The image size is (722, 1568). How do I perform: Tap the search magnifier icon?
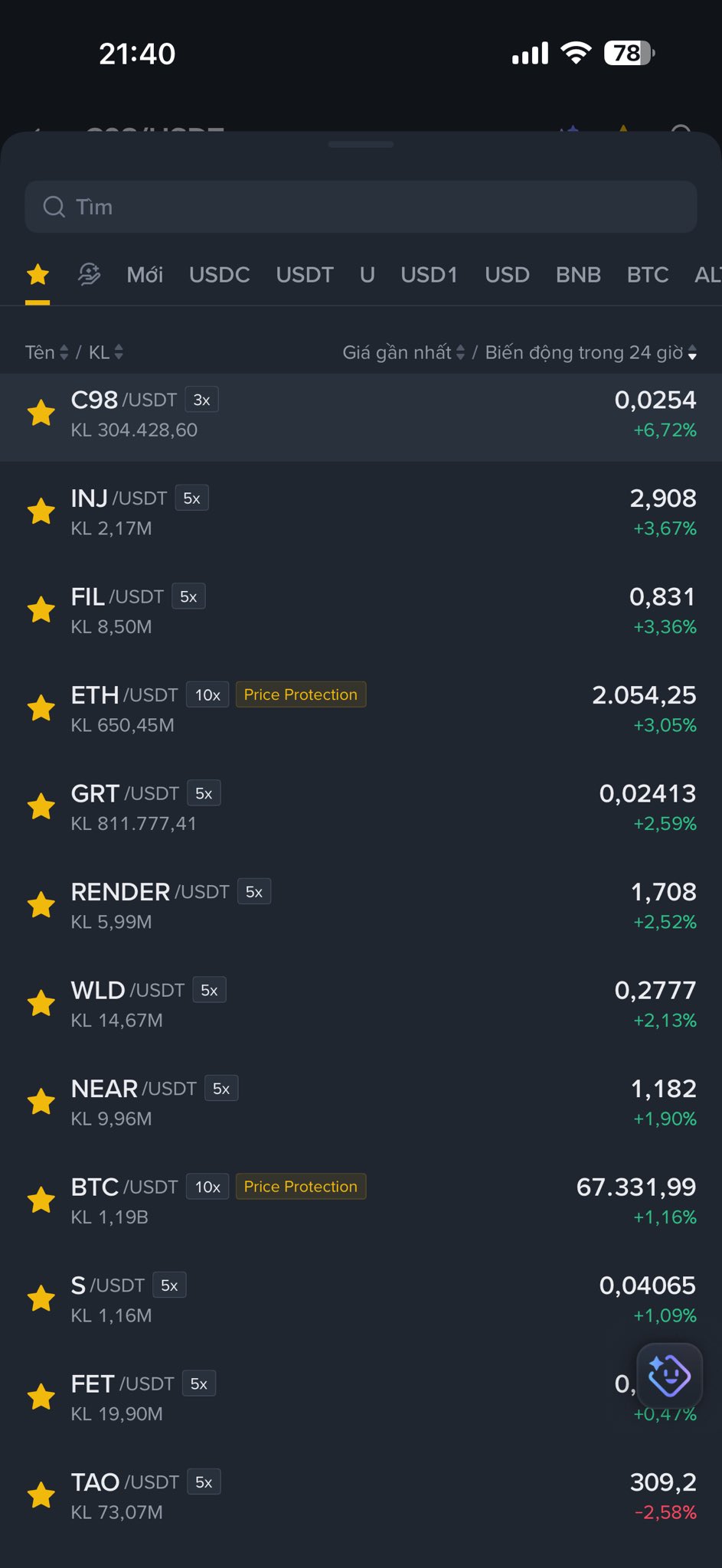coord(54,207)
